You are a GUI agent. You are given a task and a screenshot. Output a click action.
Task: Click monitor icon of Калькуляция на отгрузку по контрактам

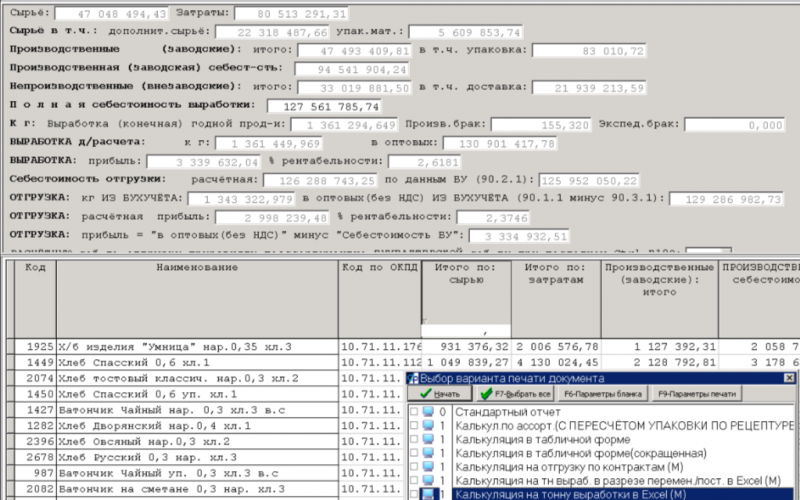[428, 467]
